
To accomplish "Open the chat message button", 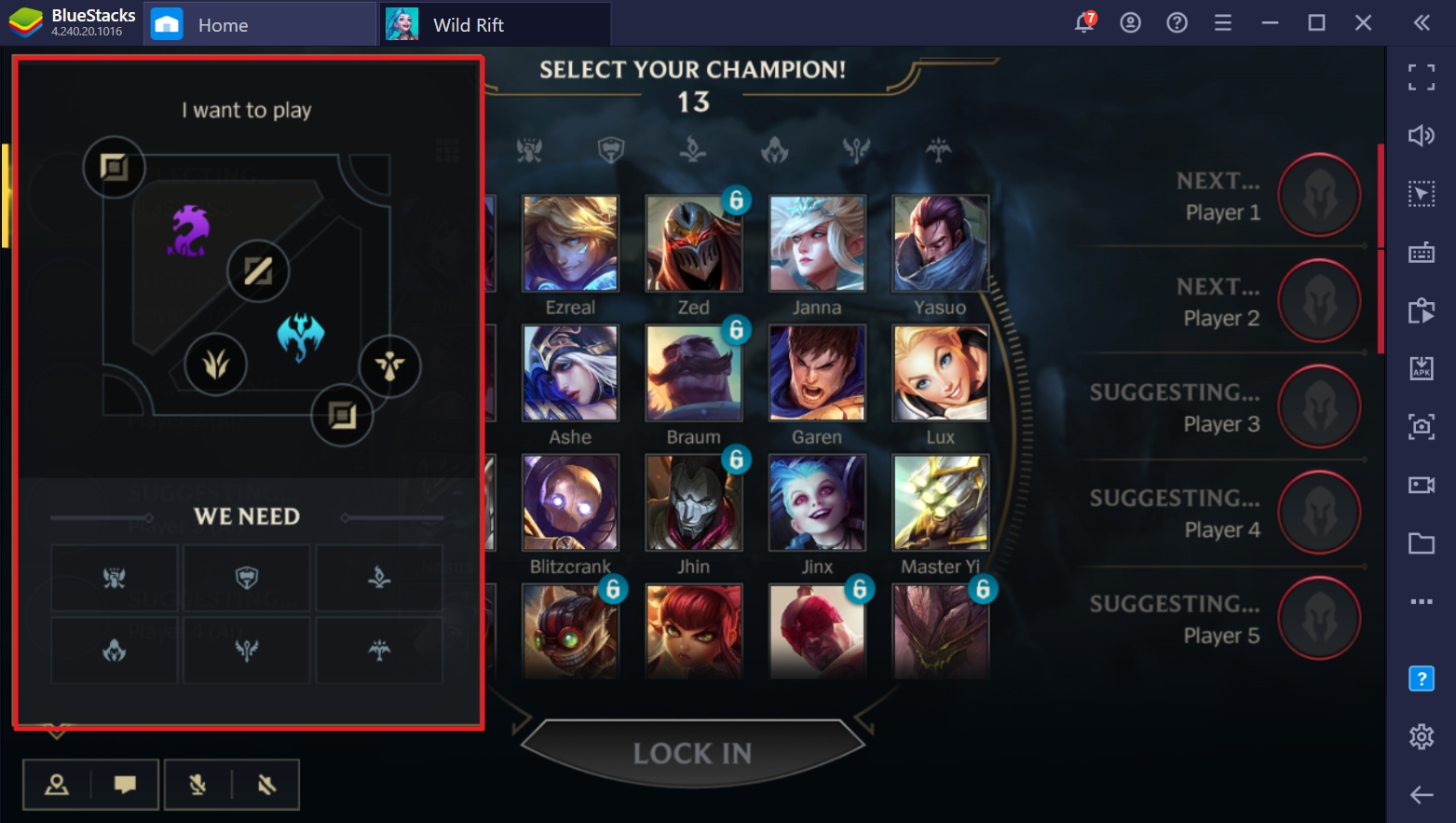I will pos(125,785).
